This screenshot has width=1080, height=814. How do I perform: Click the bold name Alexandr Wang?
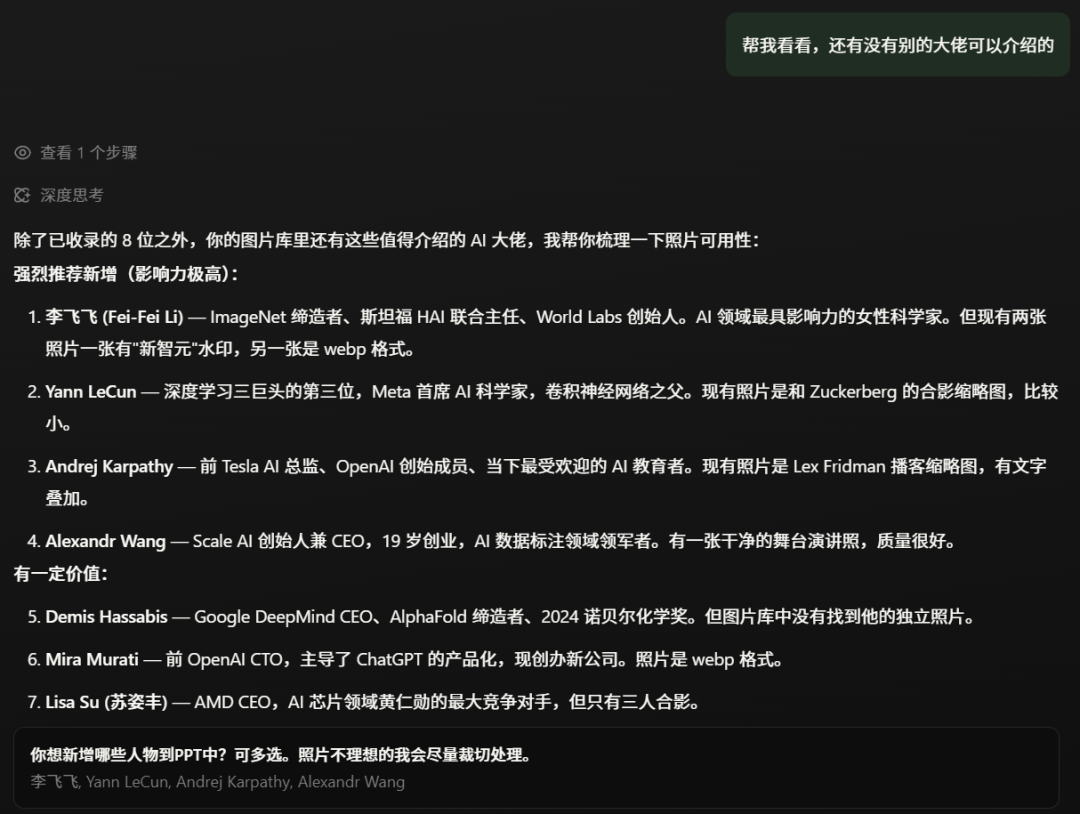pyautogui.click(x=105, y=542)
